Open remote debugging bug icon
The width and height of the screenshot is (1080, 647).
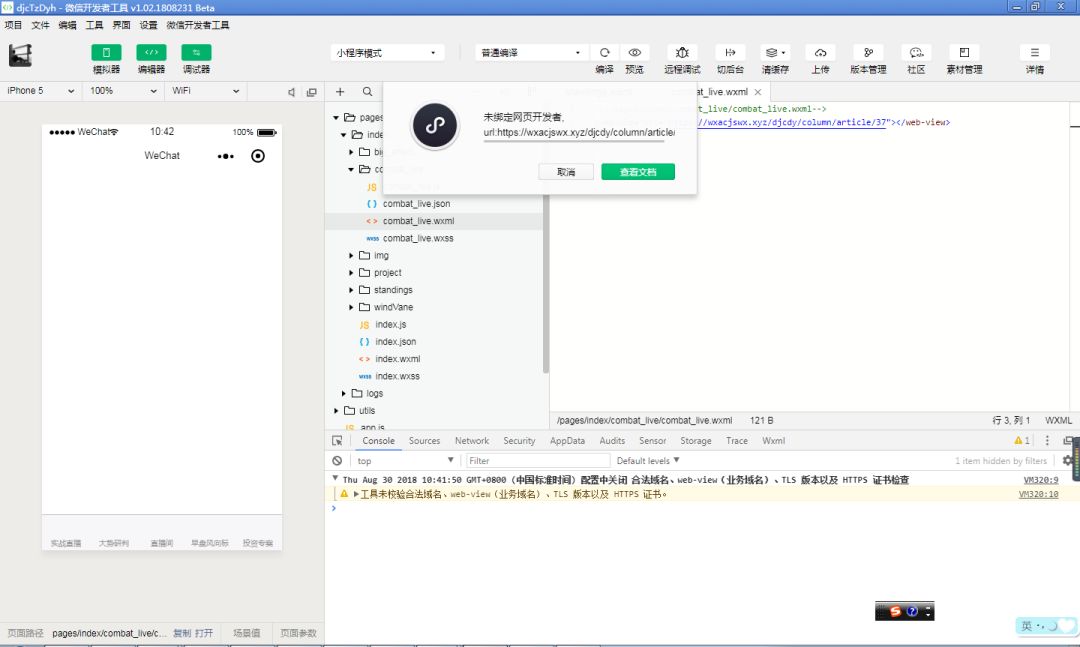click(x=682, y=52)
